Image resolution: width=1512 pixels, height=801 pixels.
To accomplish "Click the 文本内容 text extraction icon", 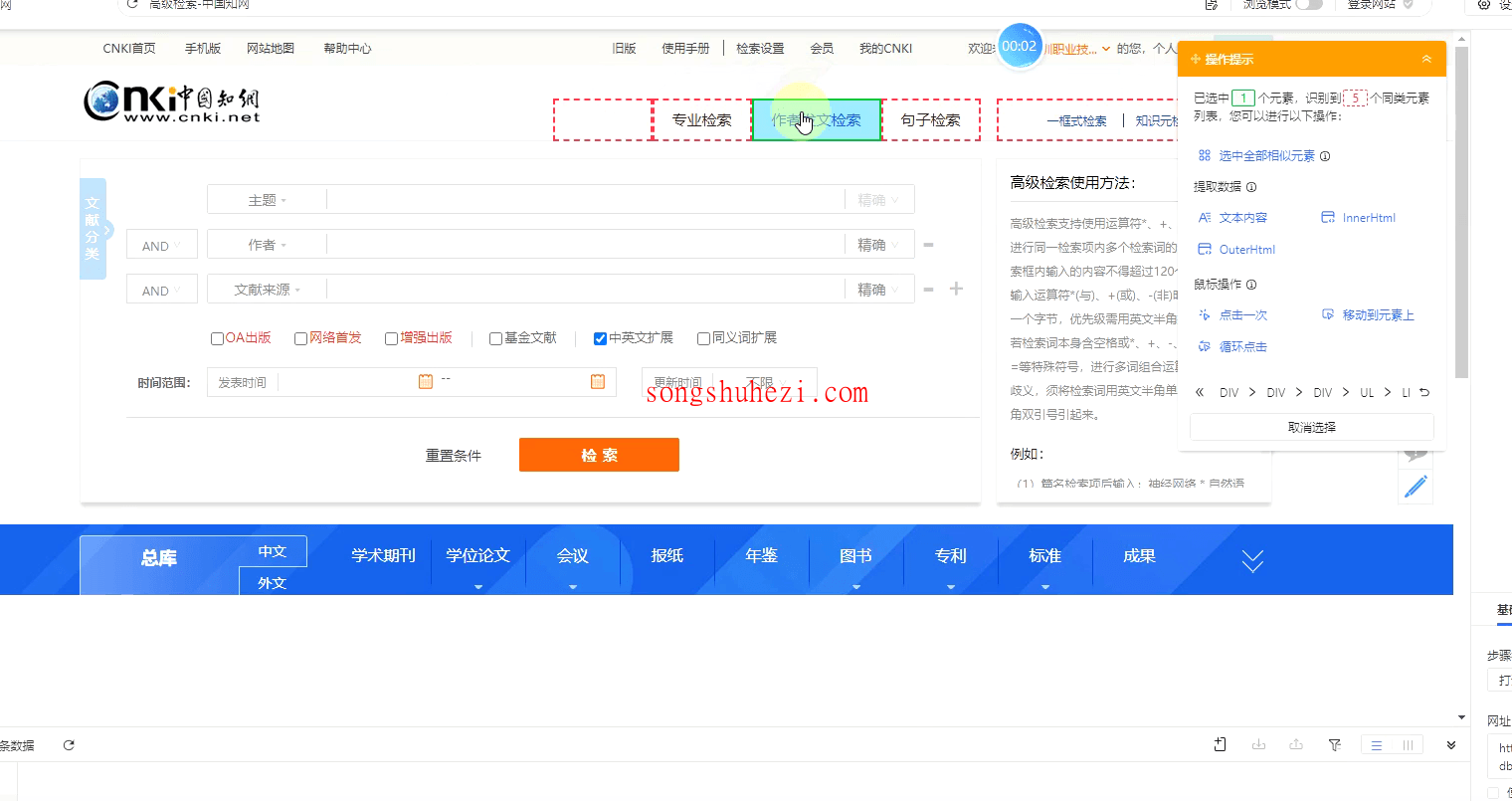I will [x=1205, y=218].
